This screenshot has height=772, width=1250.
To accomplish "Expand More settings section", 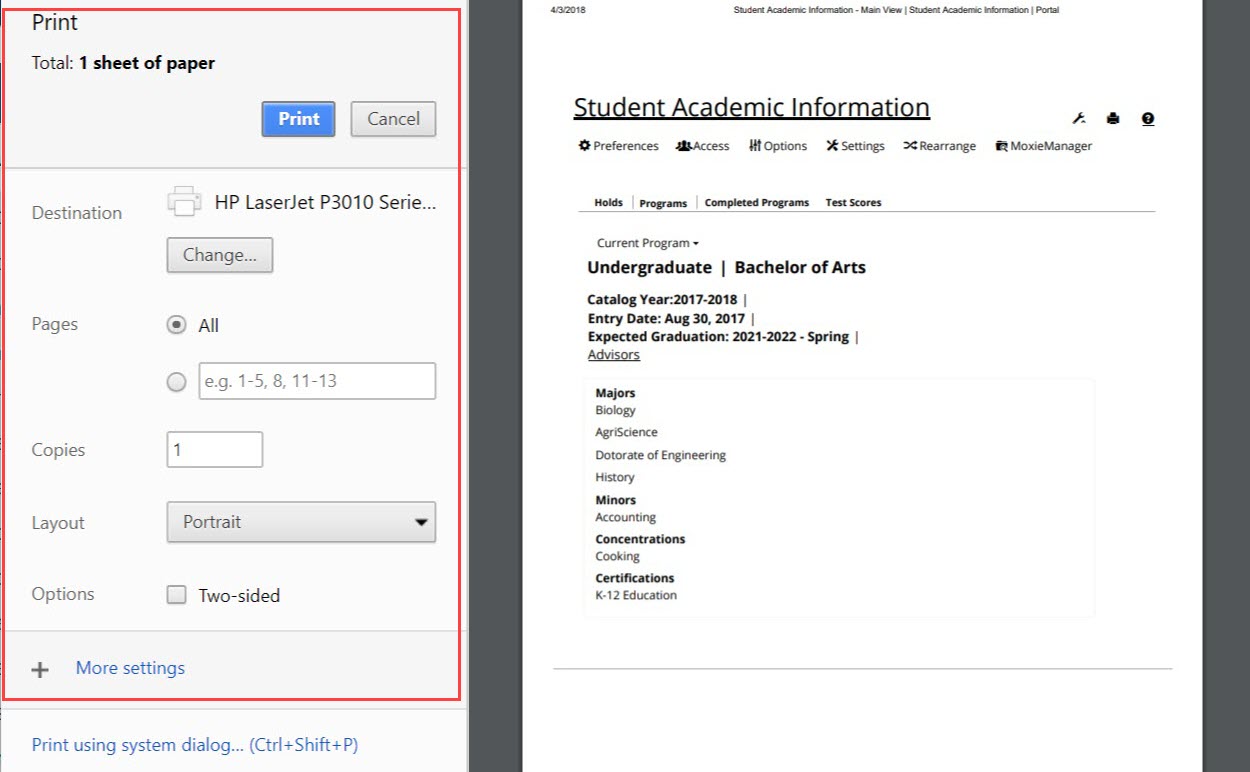I will (130, 668).
